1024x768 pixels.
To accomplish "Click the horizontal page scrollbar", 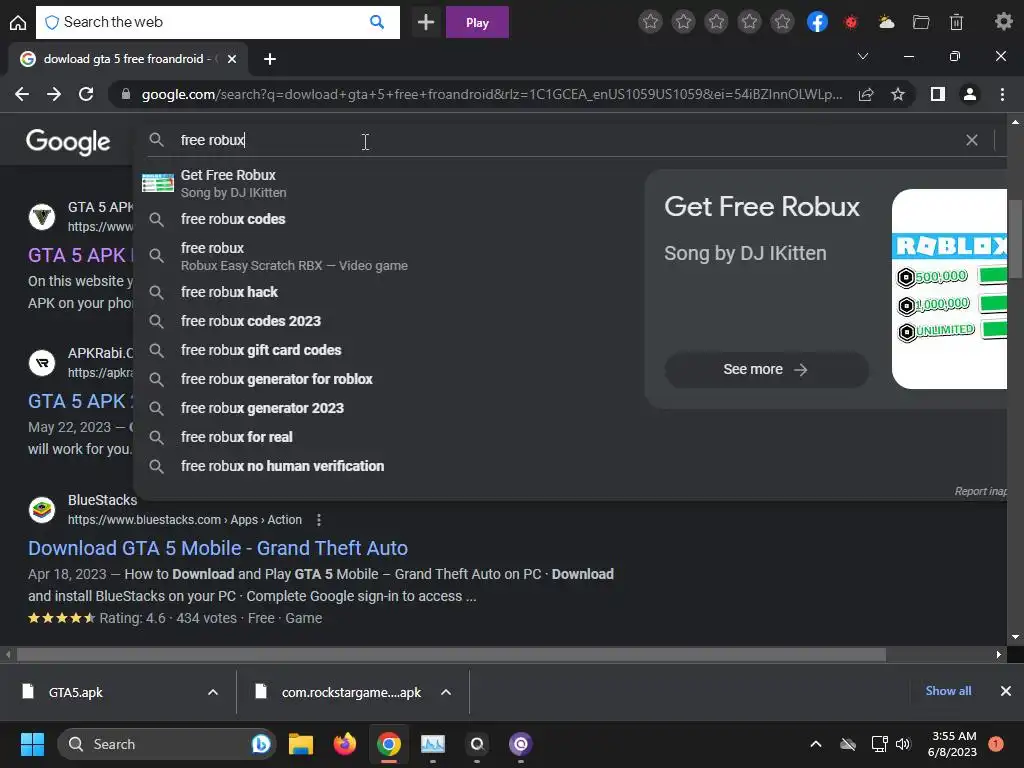I will (x=451, y=654).
